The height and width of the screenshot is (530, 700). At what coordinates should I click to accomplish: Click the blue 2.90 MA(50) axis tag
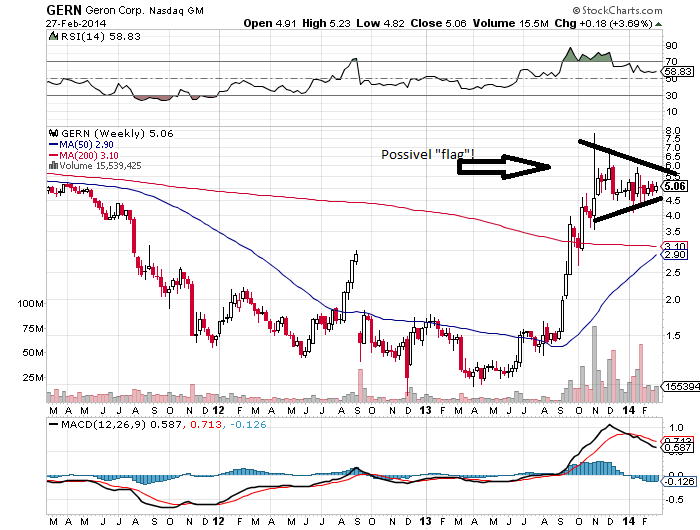675,255
